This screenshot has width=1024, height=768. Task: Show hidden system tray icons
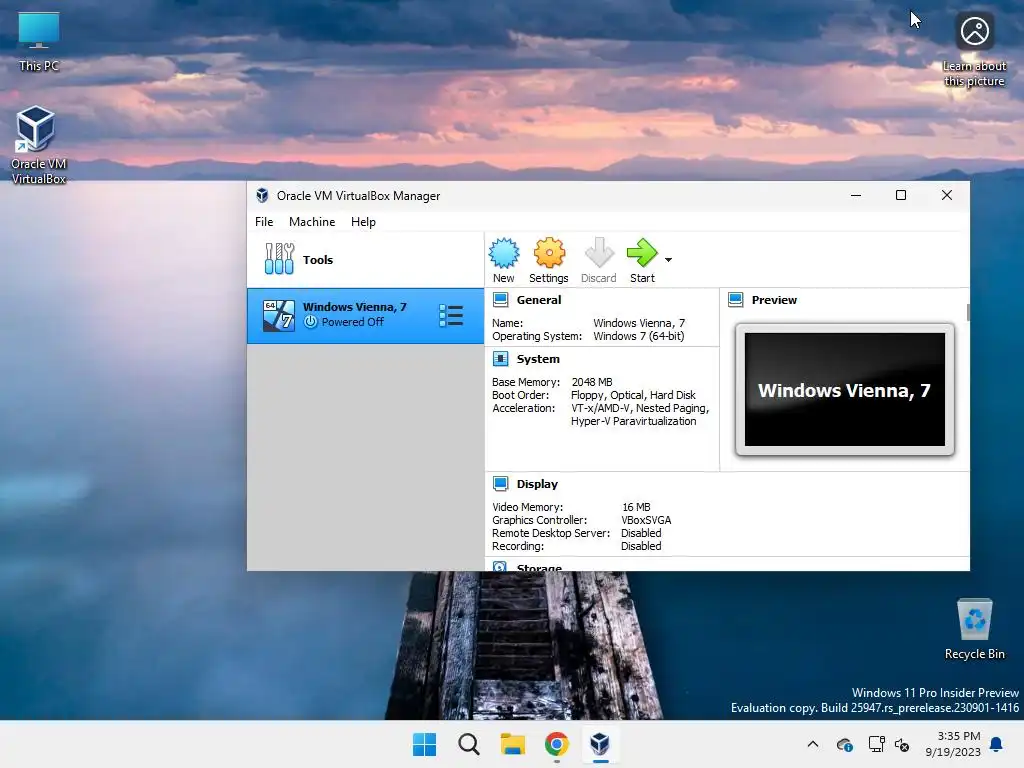click(812, 744)
